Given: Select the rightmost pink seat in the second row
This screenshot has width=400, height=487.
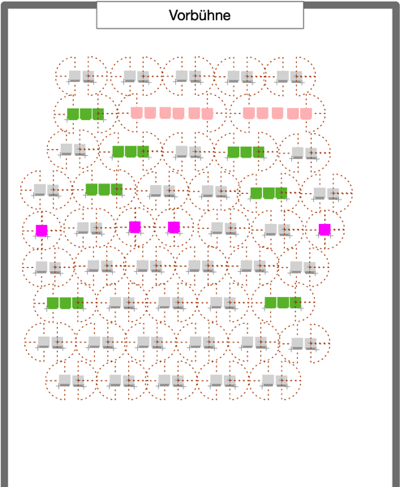Looking at the screenshot, I should click(306, 114).
